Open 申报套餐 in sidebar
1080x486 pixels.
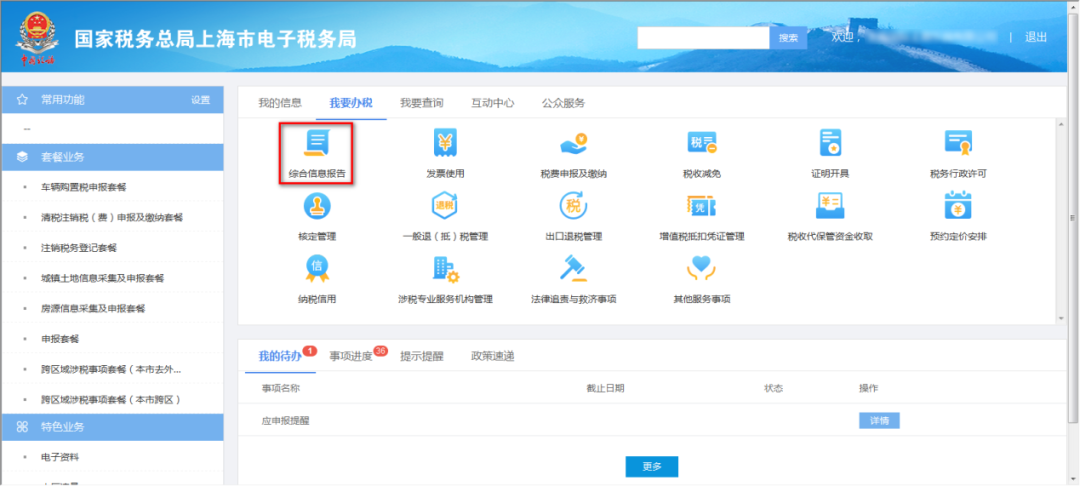coord(60,339)
